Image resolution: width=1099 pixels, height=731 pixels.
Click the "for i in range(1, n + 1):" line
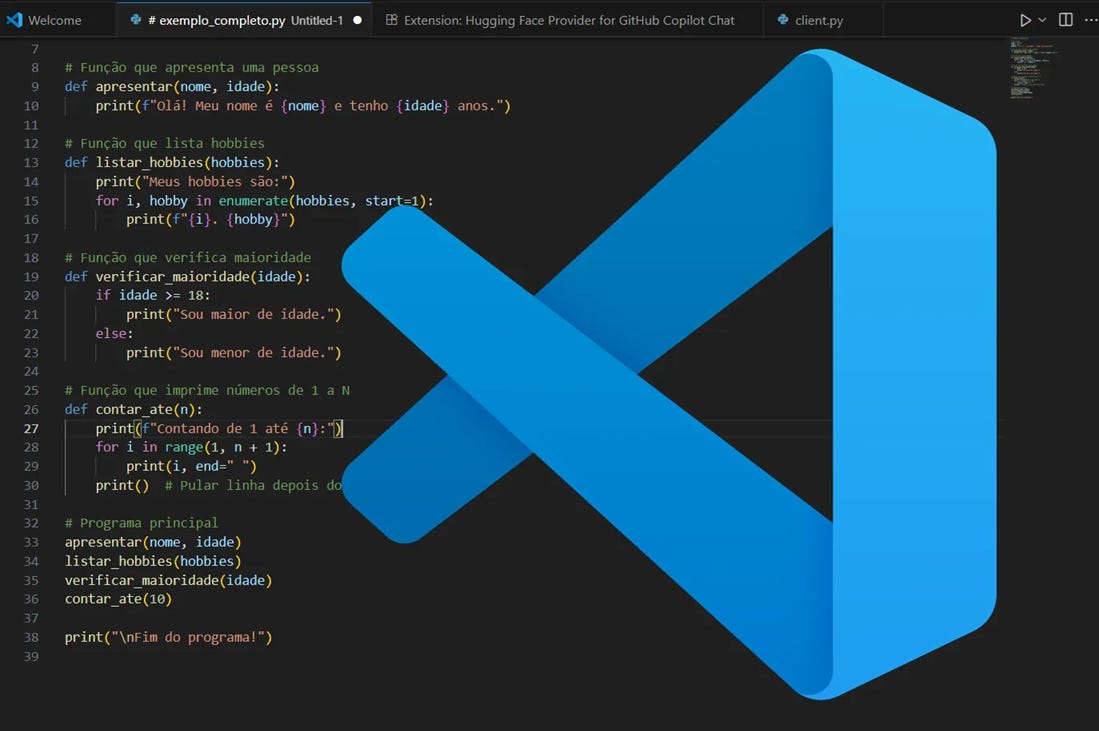191,447
